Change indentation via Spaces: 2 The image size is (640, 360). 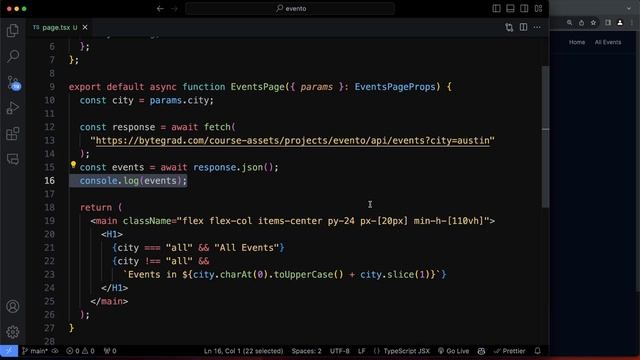tap(307, 351)
